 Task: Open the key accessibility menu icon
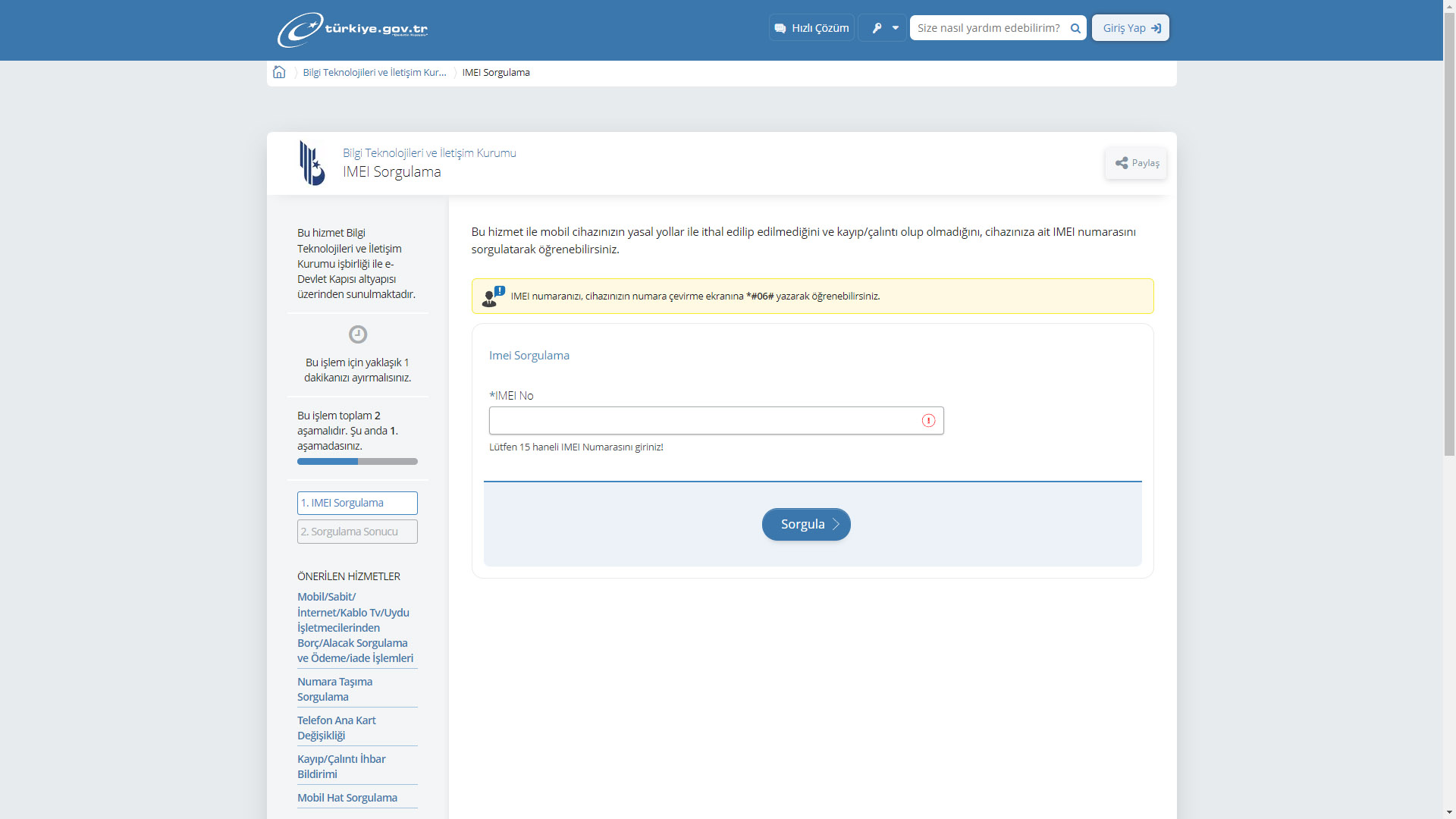(x=877, y=28)
